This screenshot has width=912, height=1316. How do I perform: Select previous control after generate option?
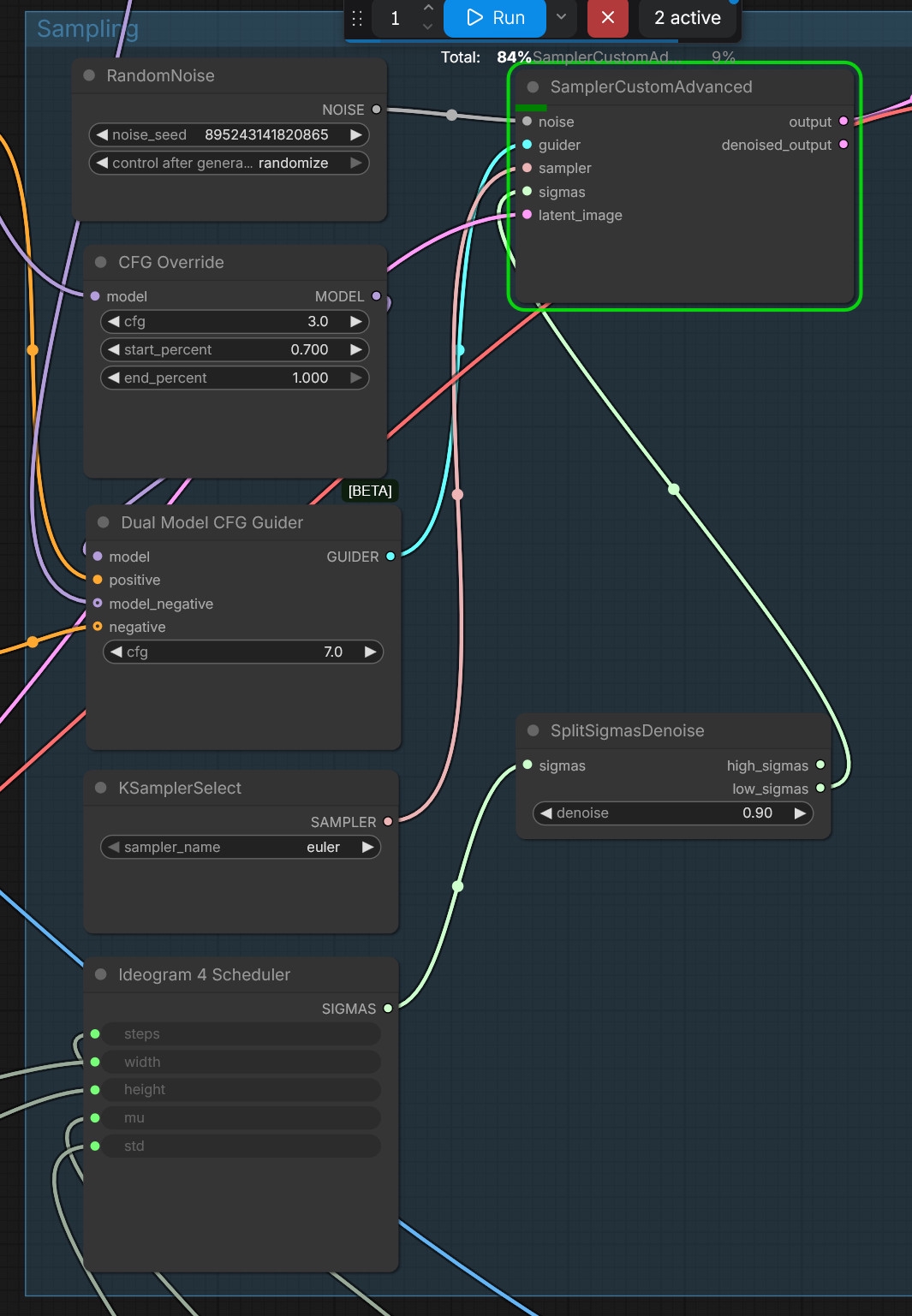click(102, 163)
